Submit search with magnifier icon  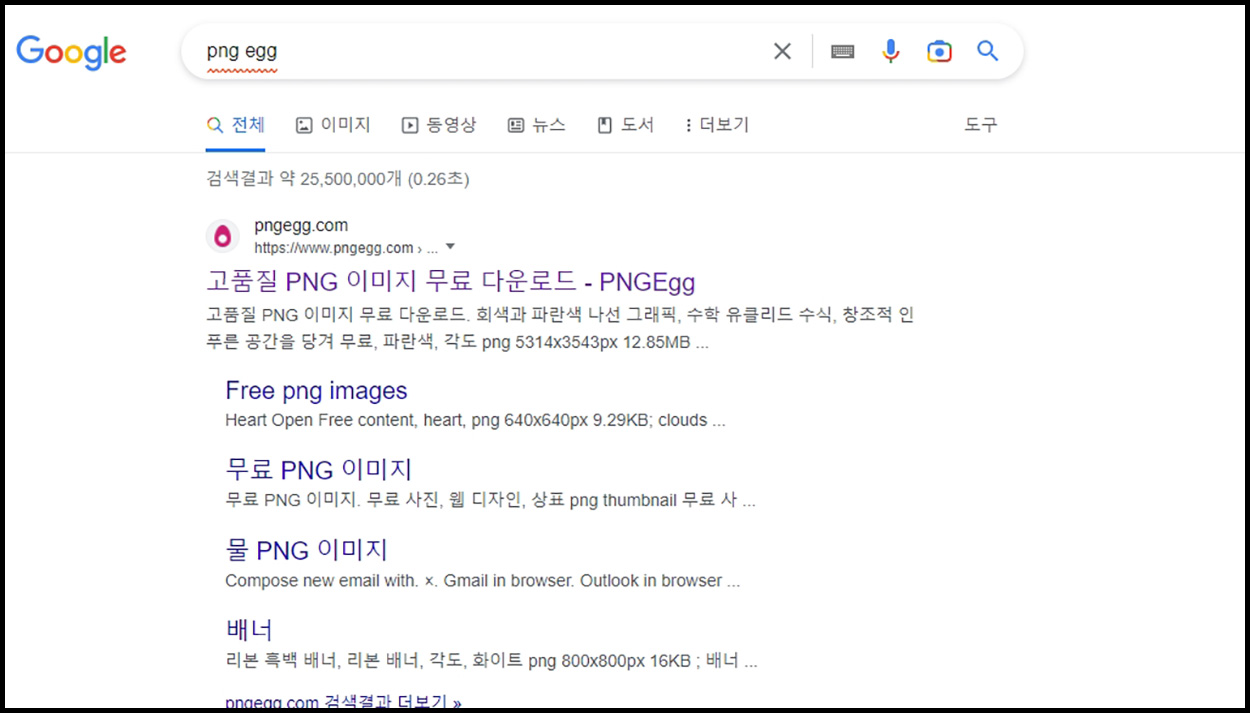click(988, 51)
